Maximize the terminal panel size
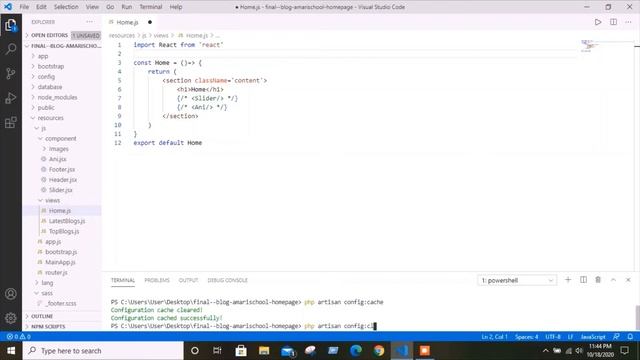Image resolution: width=640 pixels, height=360 pixels. pyautogui.click(x=613, y=280)
